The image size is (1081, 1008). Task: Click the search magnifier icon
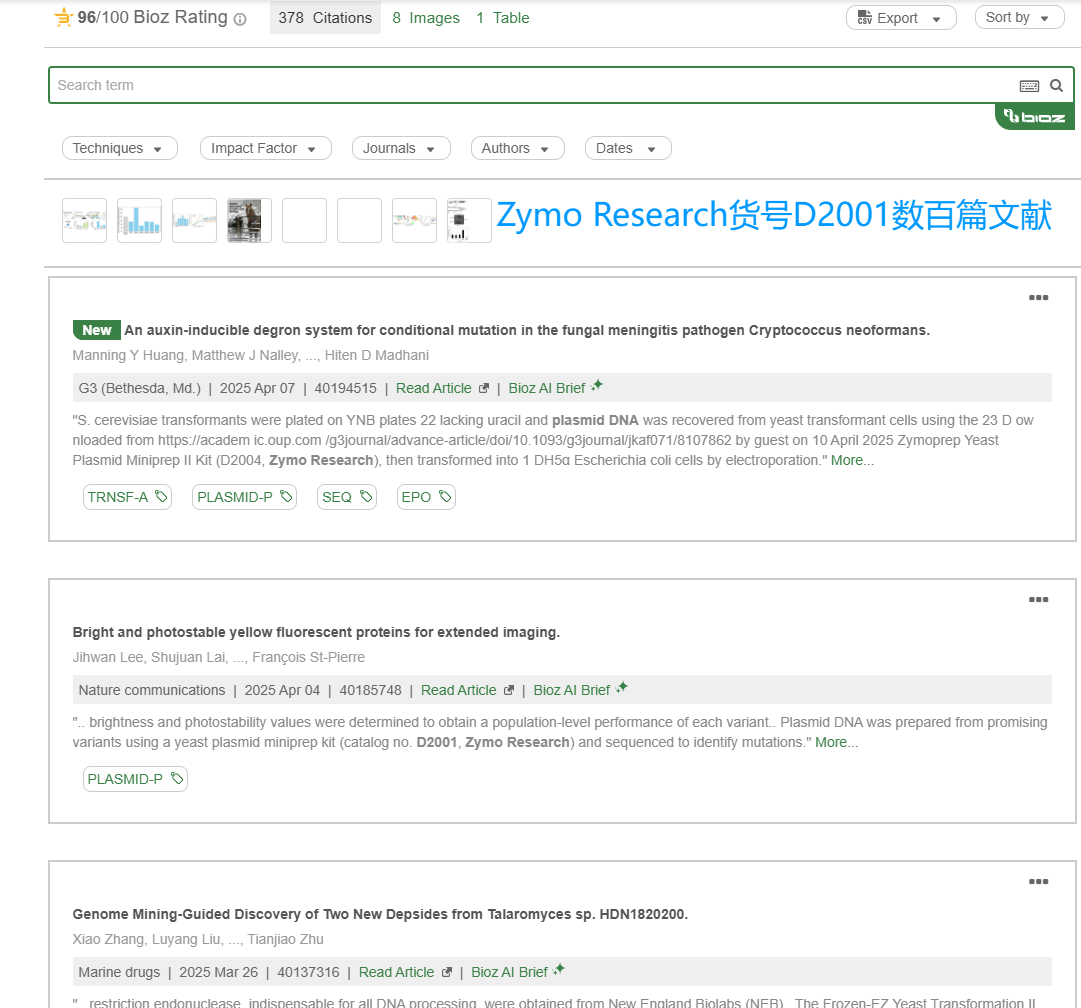1056,85
